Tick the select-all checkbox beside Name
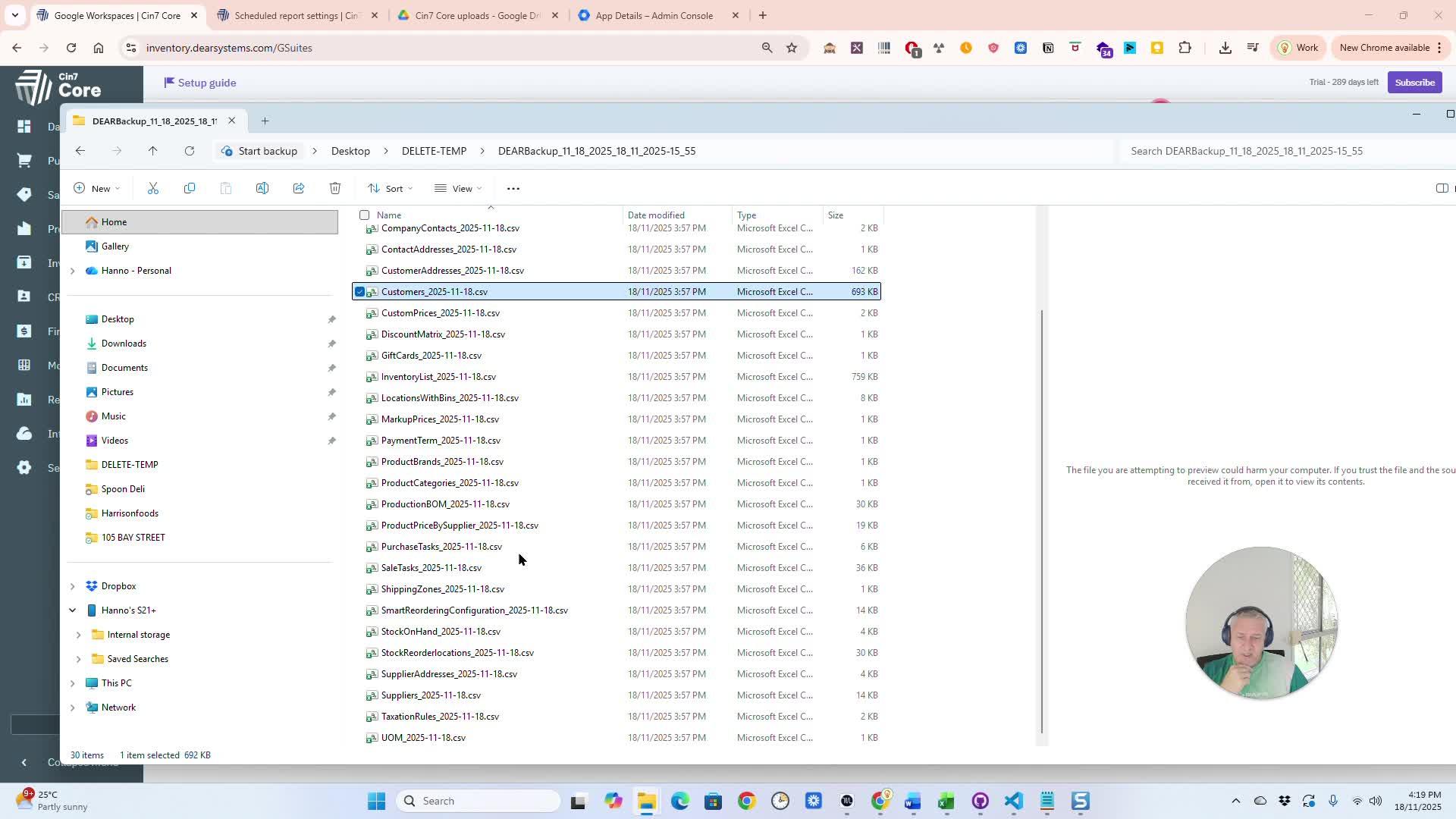The height and width of the screenshot is (819, 1456). coord(365,215)
